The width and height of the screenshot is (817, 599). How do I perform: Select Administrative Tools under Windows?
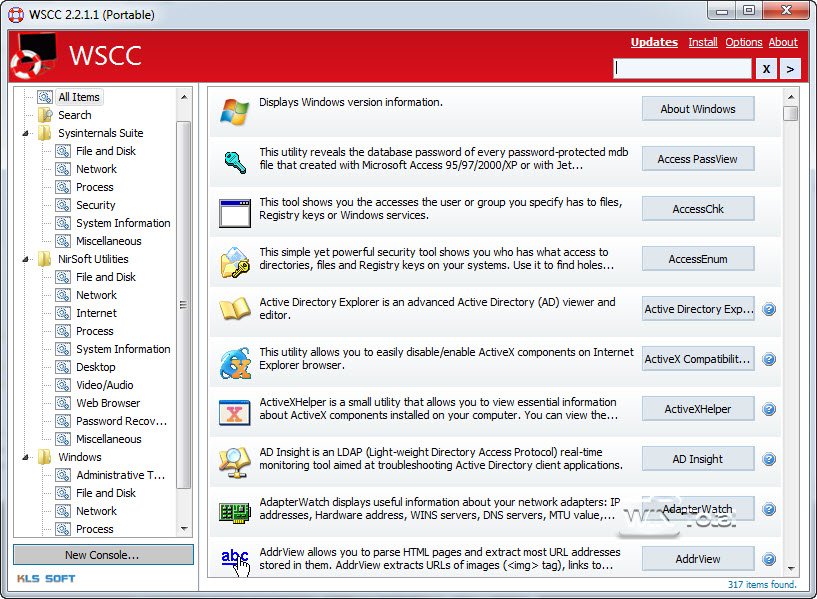point(120,475)
